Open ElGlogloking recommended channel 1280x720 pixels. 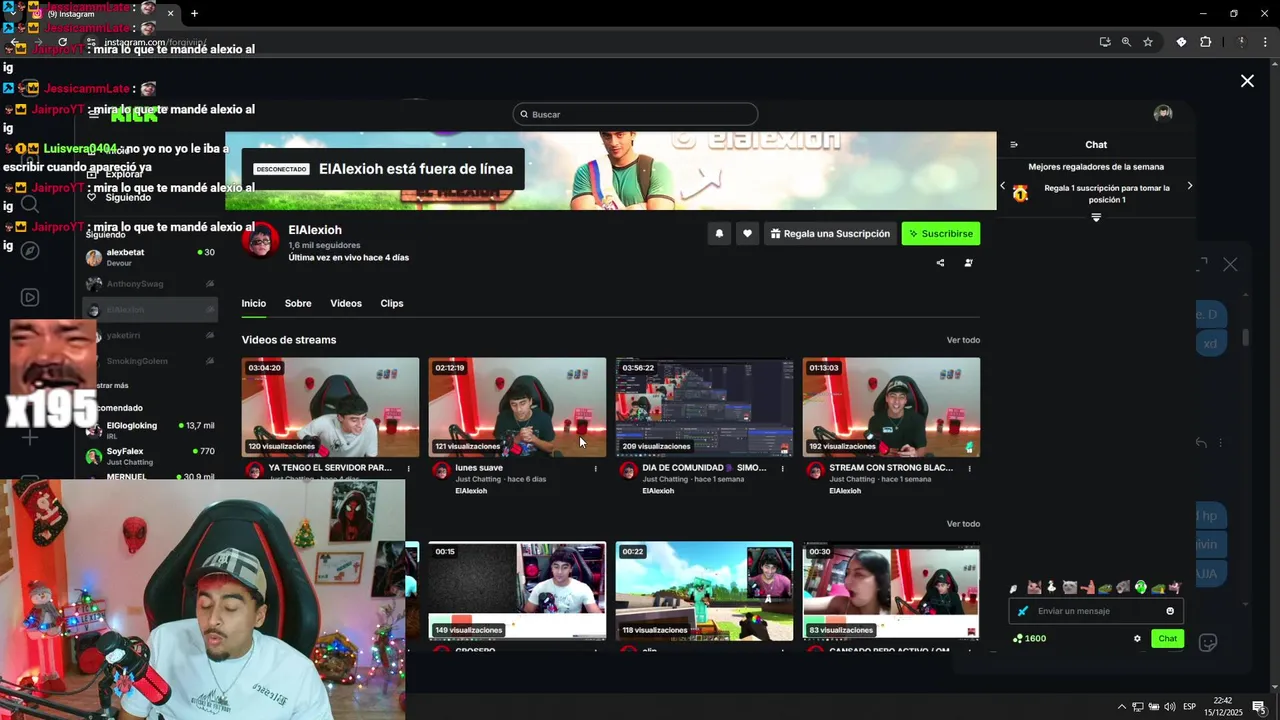click(x=150, y=430)
